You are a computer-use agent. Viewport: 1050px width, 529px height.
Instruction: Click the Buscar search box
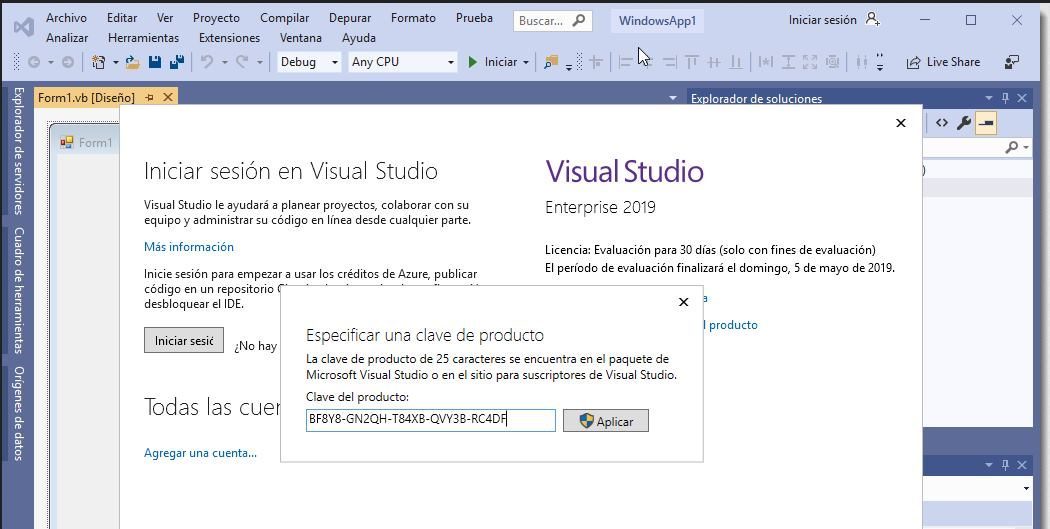click(552, 21)
